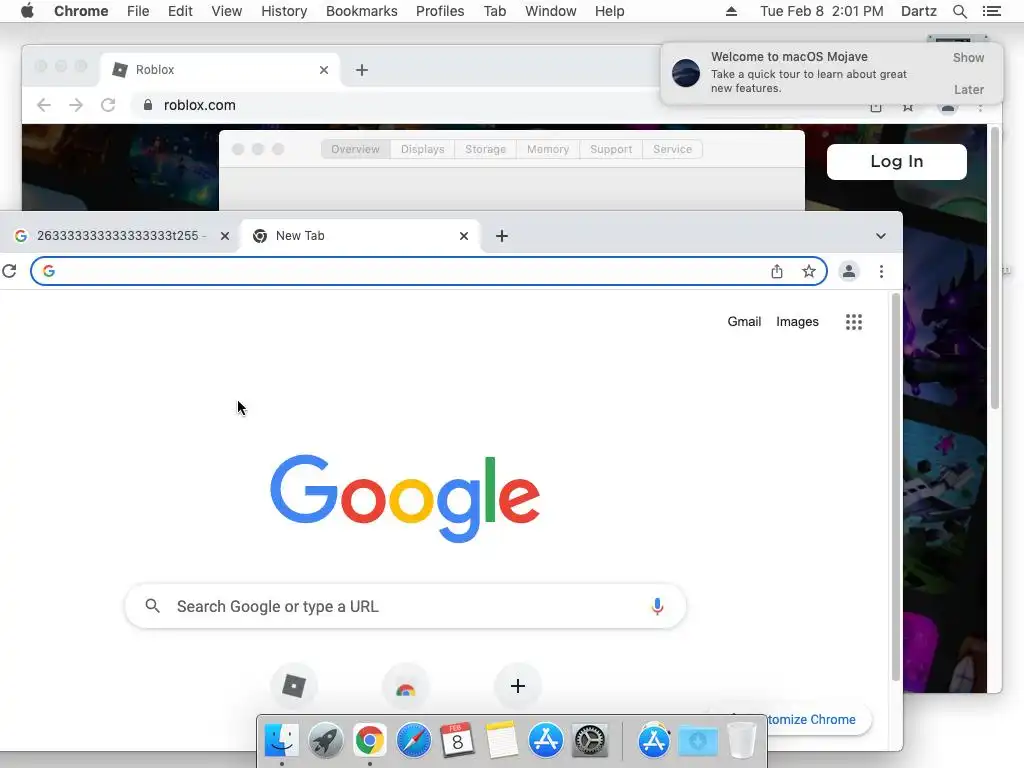Screen dimensions: 1024x768
Task: Open Gmail link
Action: pyautogui.click(x=744, y=322)
